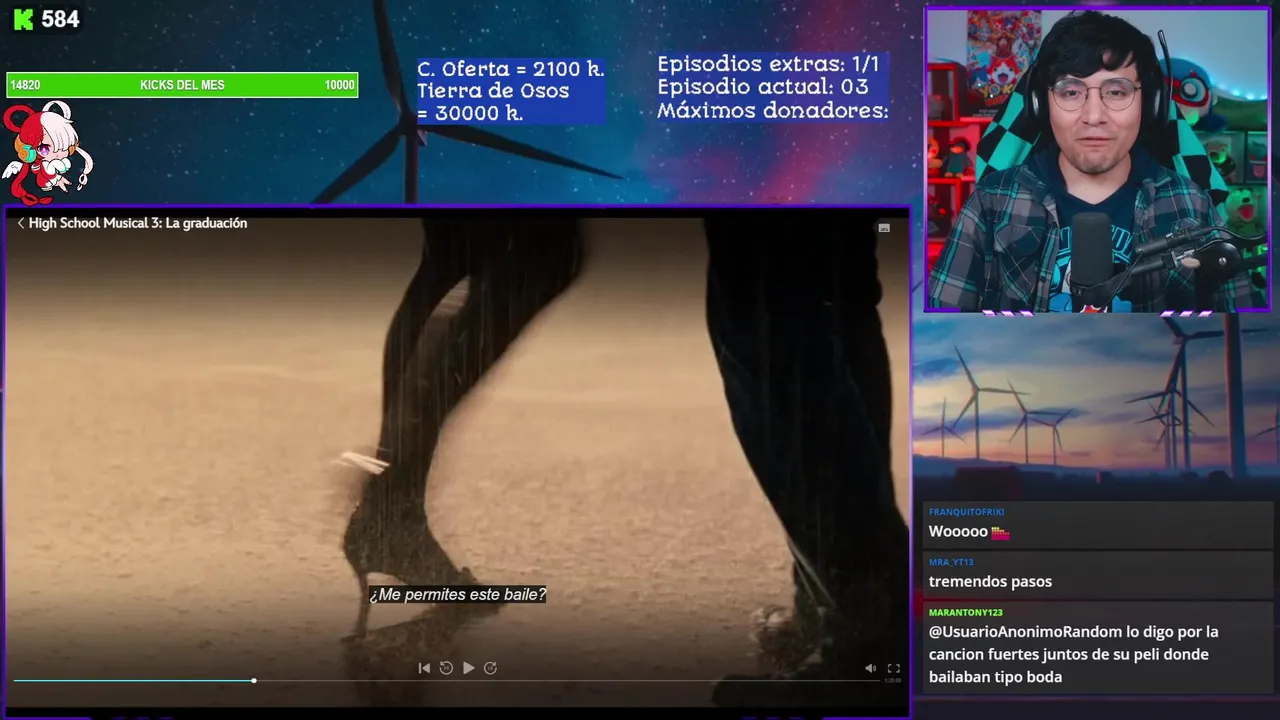Click the 'Tierra de Osos = 30000 k.' text

[x=493, y=102]
